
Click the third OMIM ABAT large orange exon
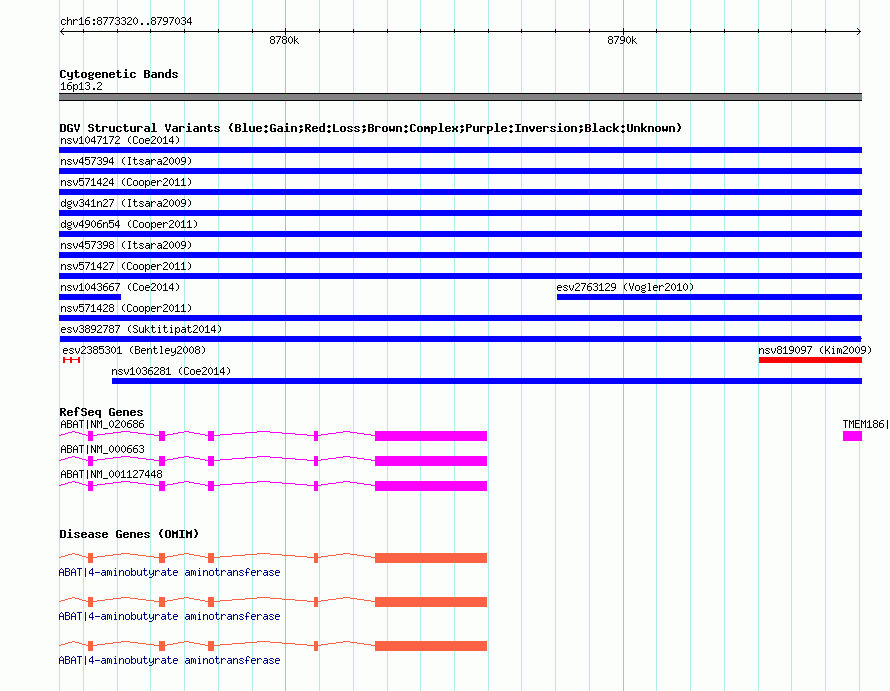[431, 646]
